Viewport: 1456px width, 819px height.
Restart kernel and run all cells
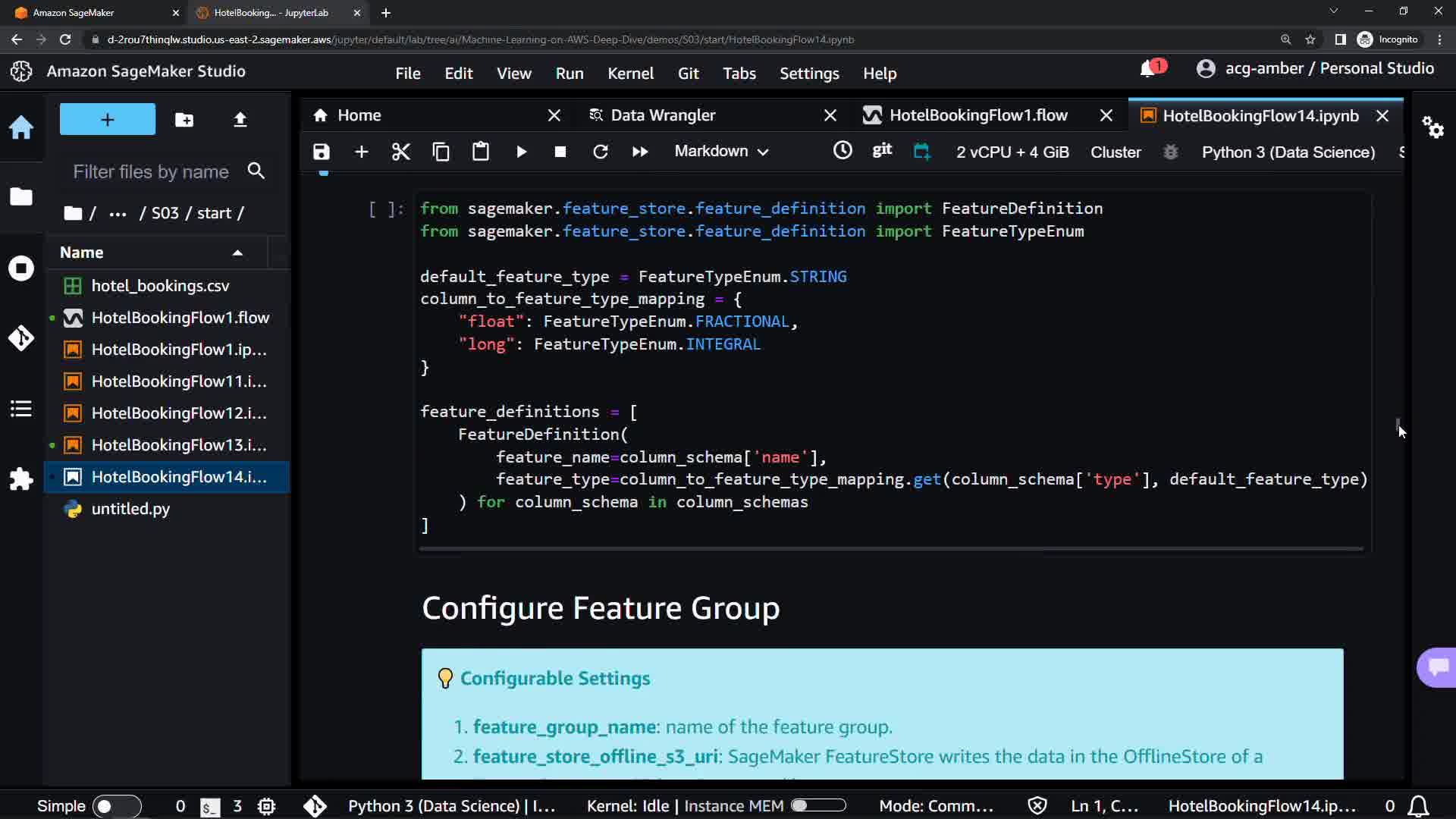click(x=640, y=152)
